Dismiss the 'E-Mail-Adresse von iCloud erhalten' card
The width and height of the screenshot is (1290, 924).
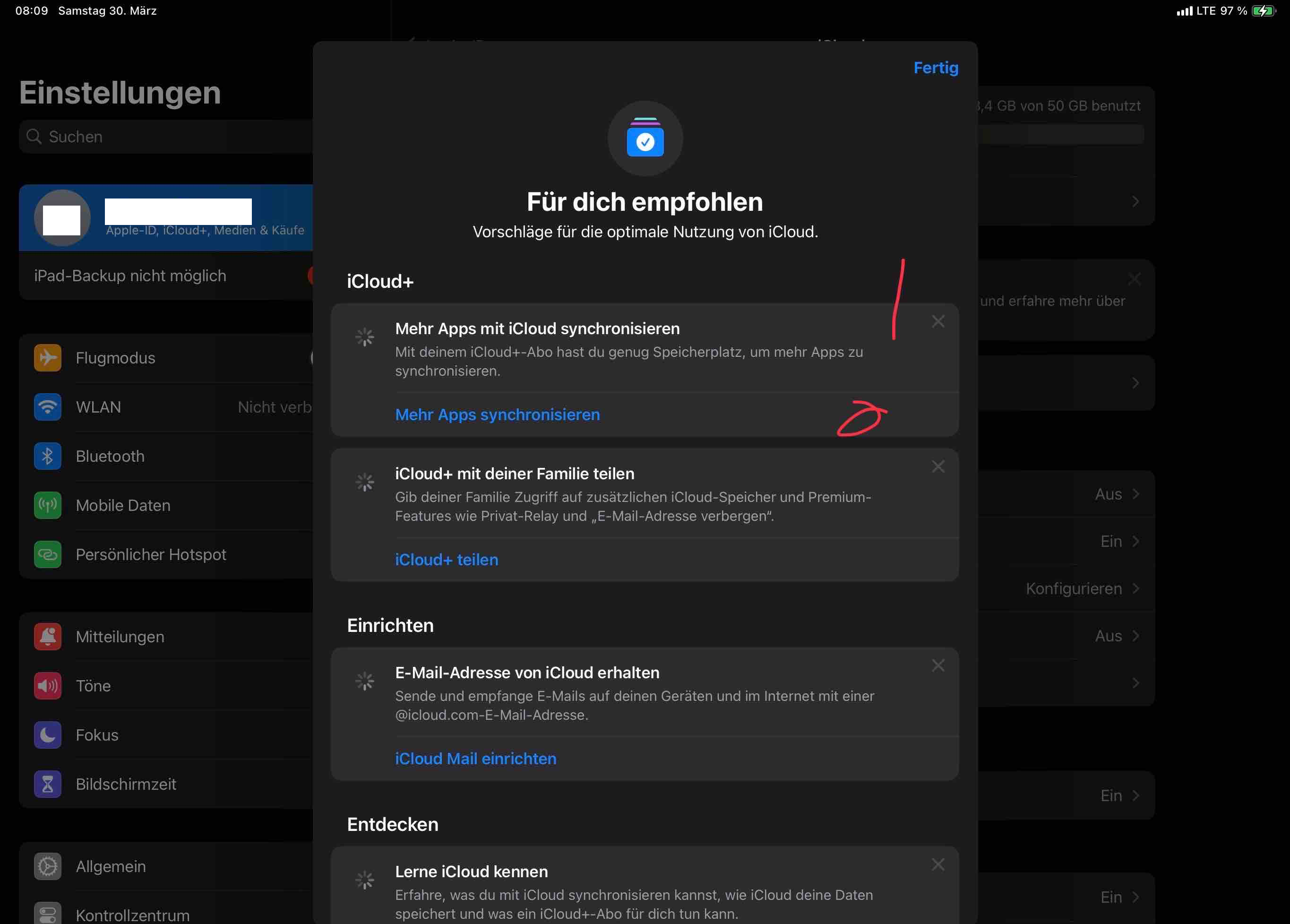click(x=938, y=665)
